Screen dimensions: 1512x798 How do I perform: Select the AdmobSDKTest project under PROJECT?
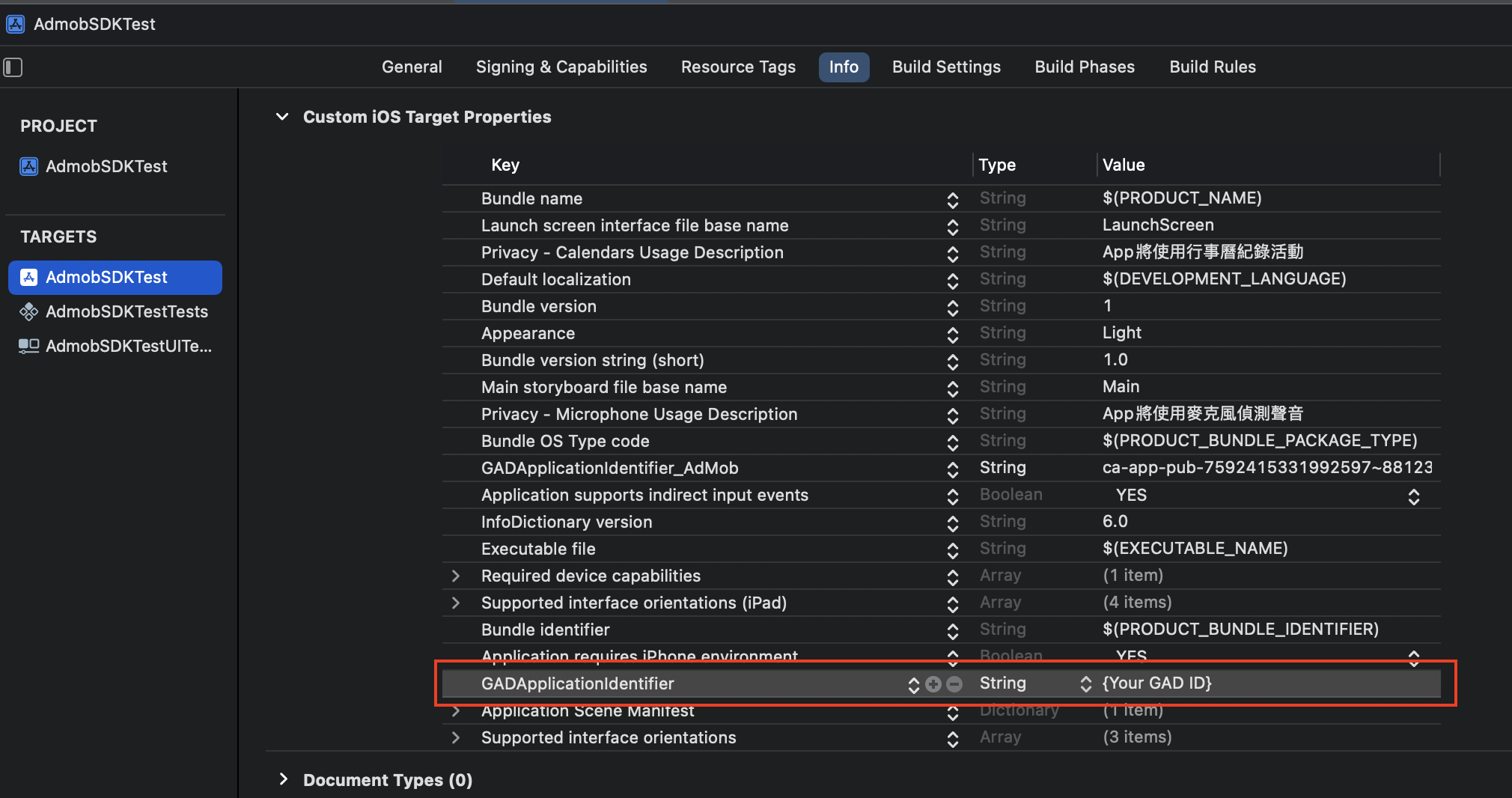pos(94,166)
